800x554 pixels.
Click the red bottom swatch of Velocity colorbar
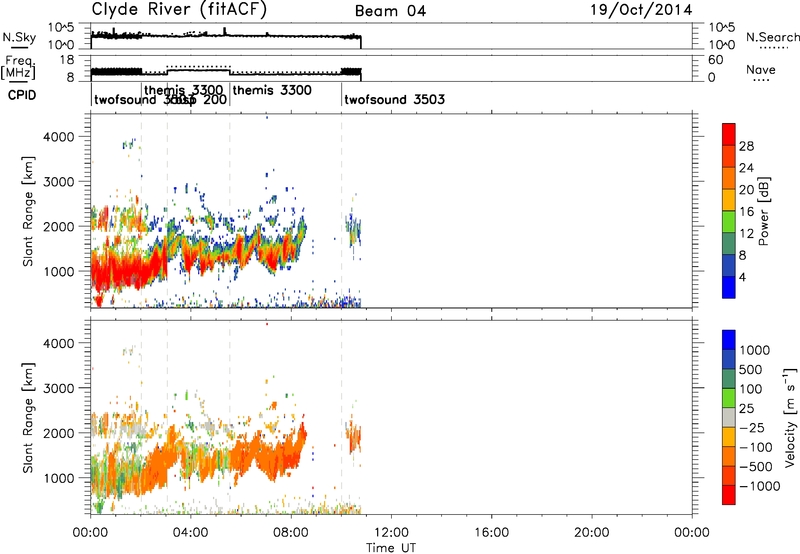[729, 495]
